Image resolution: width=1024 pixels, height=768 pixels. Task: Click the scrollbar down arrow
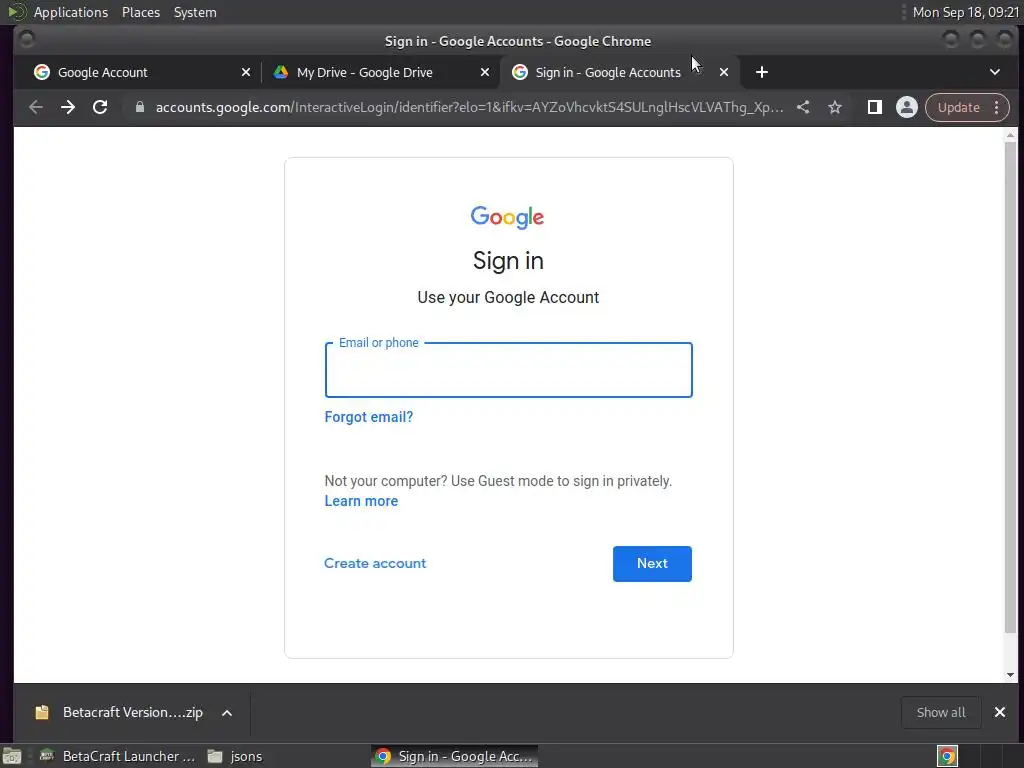click(1010, 675)
